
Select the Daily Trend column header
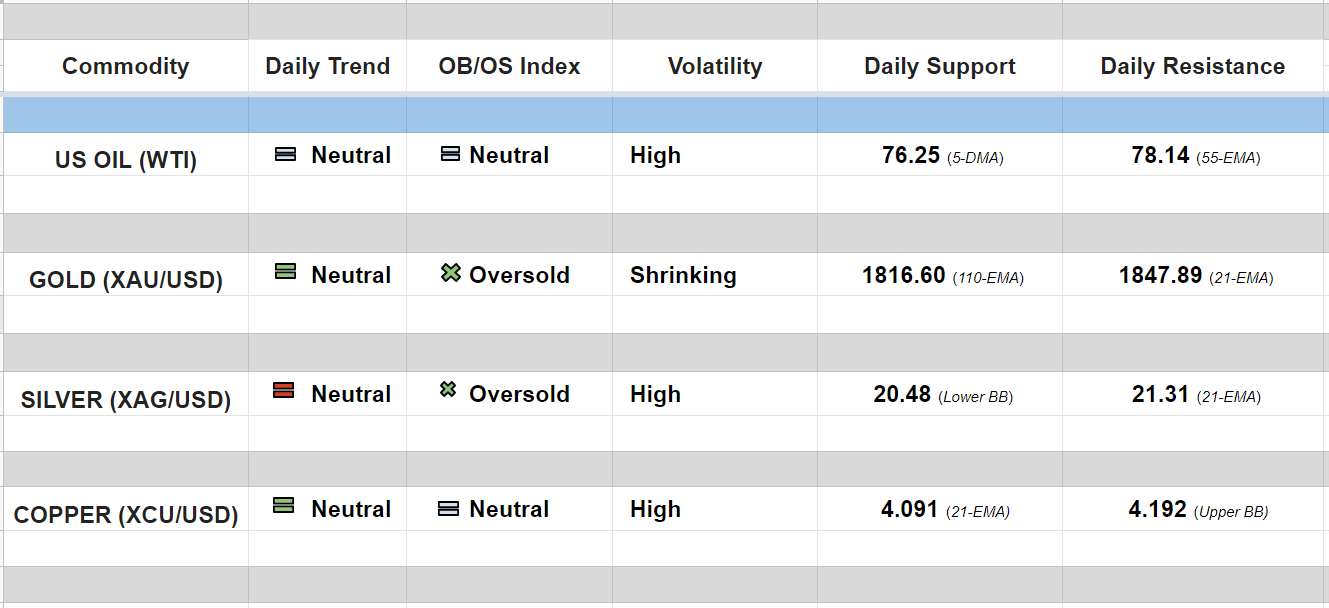(327, 66)
